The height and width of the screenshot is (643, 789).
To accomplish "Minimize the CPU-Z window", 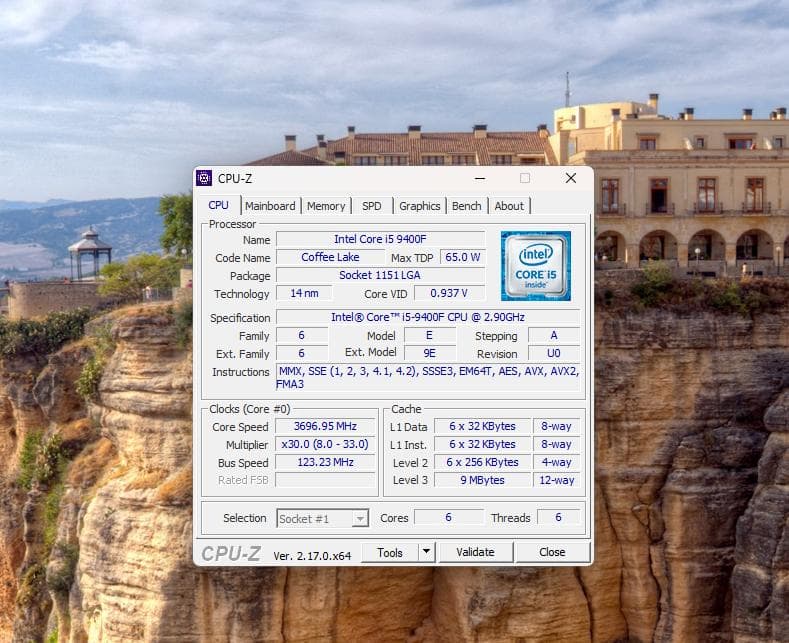I will point(478,178).
